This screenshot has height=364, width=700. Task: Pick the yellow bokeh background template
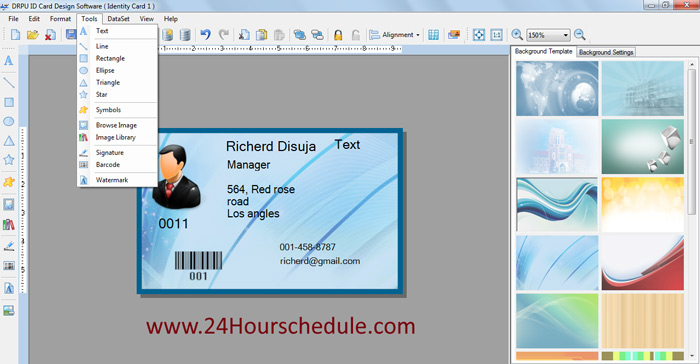click(642, 205)
